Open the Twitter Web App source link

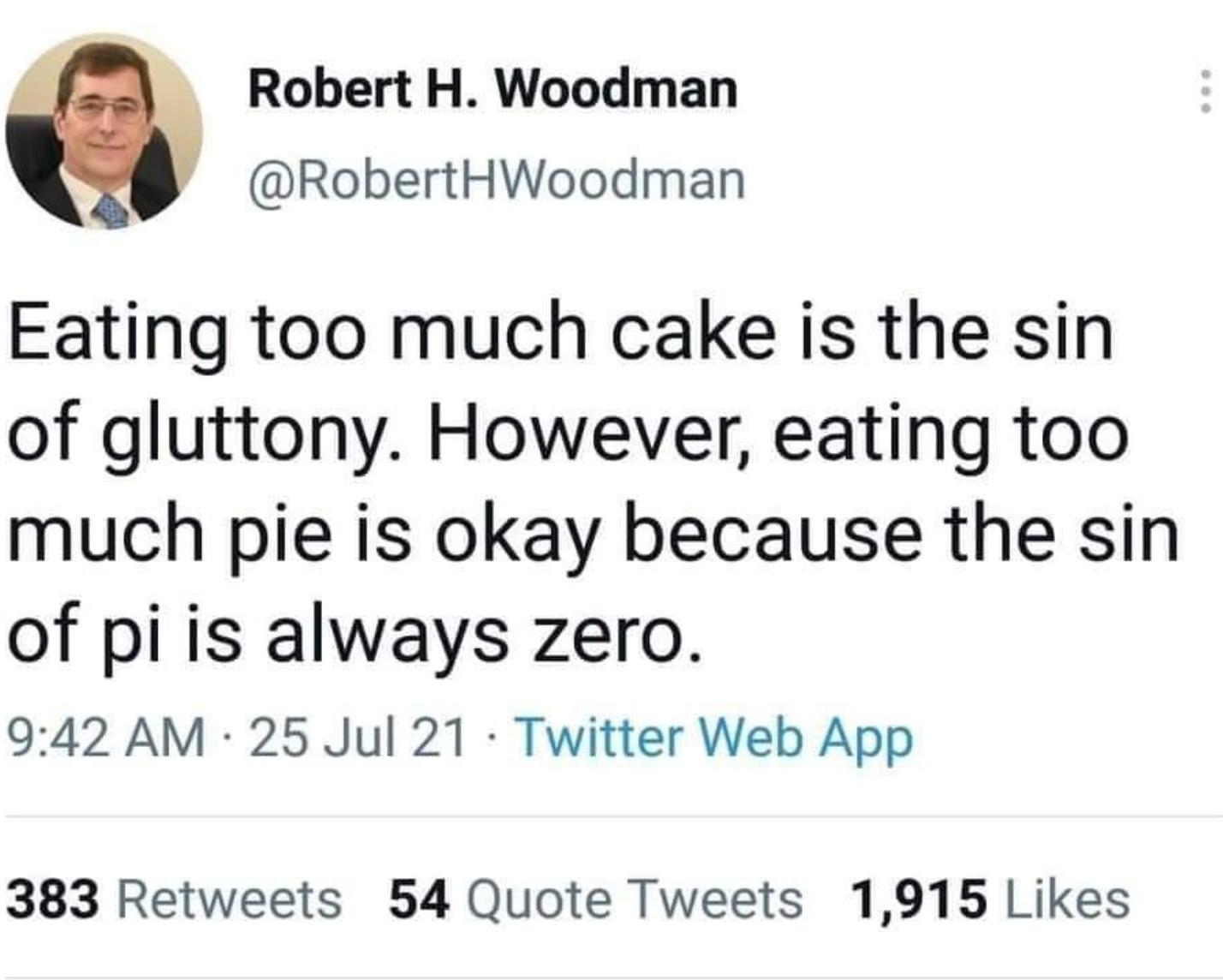click(714, 738)
